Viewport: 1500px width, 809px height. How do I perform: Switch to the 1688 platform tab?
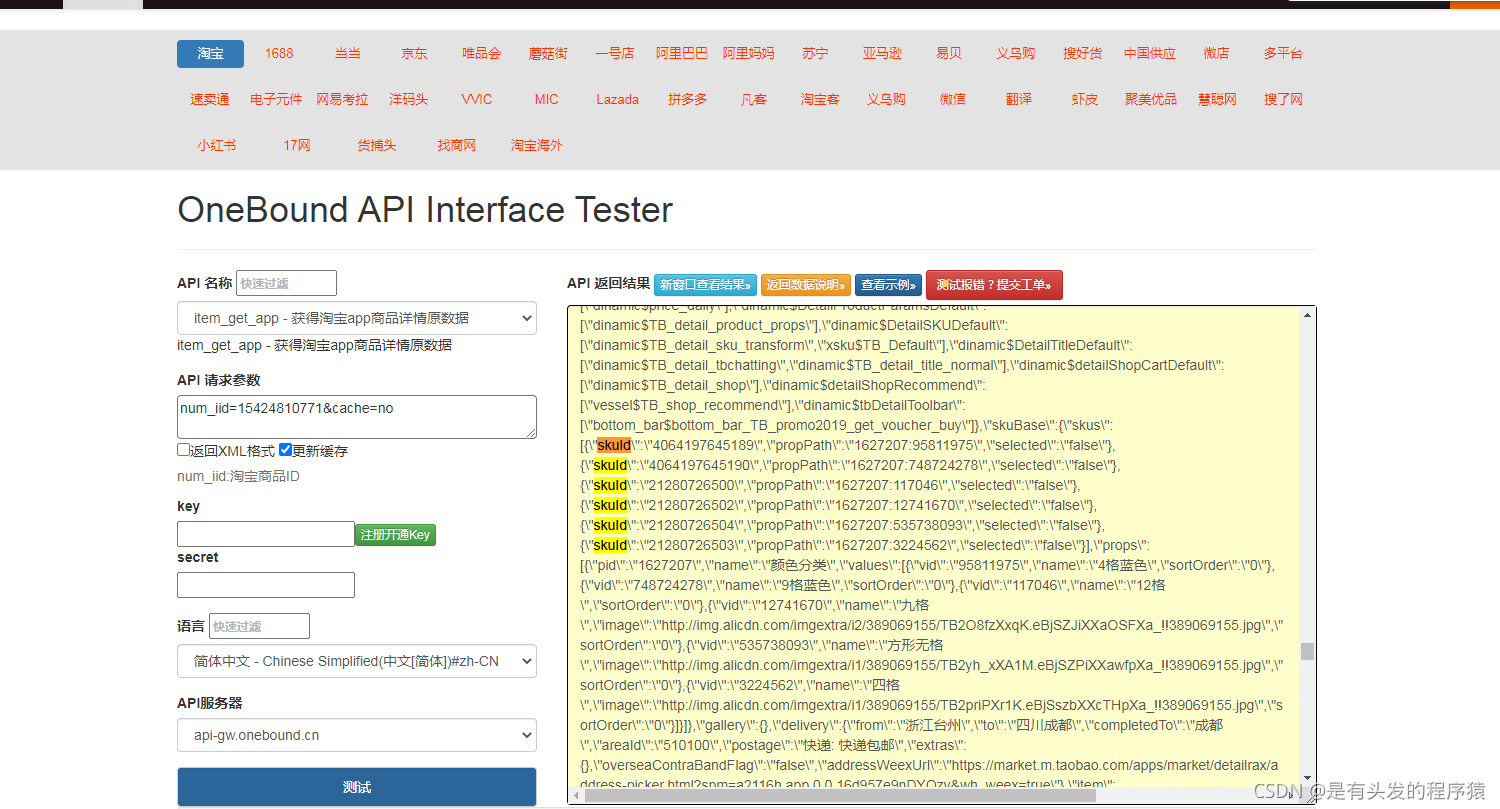[279, 54]
